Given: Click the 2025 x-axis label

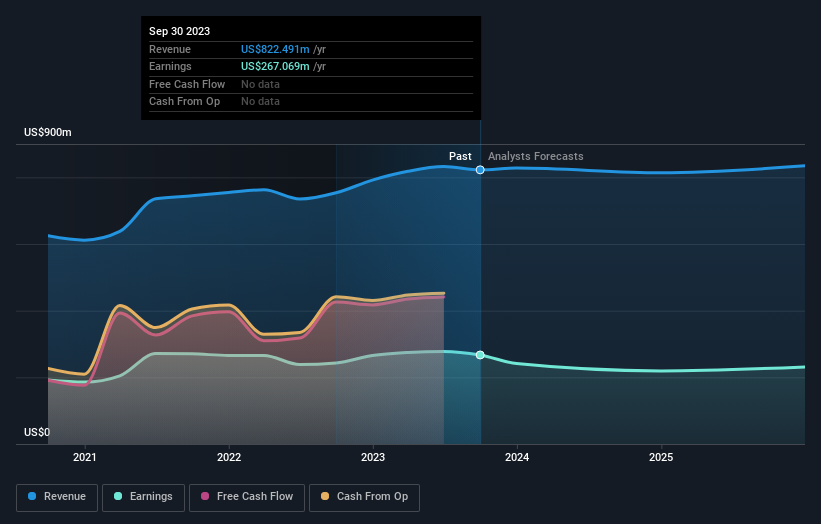Looking at the screenshot, I should (661, 457).
